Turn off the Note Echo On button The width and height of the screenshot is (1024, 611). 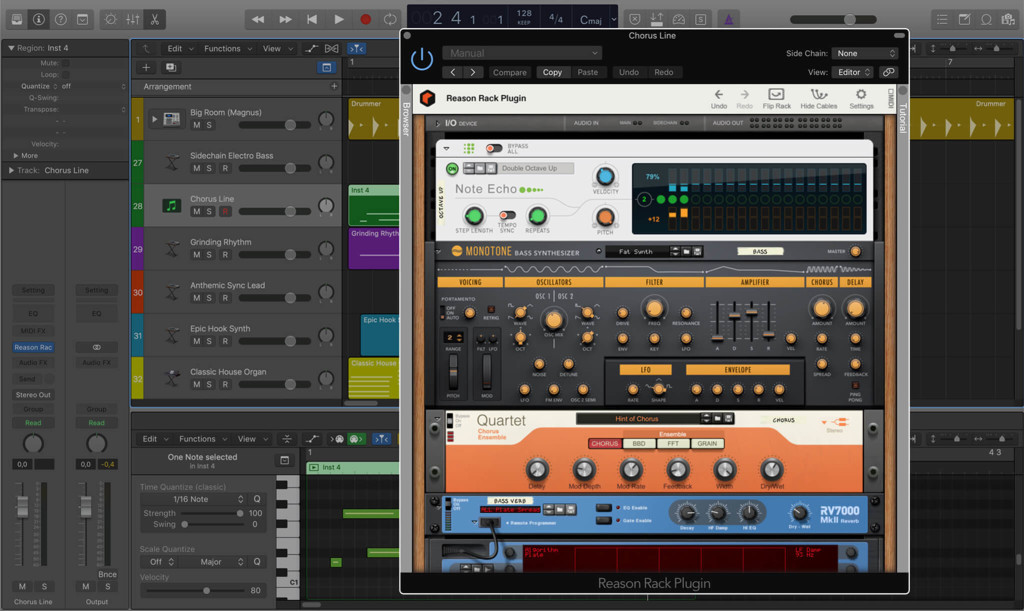(x=452, y=169)
